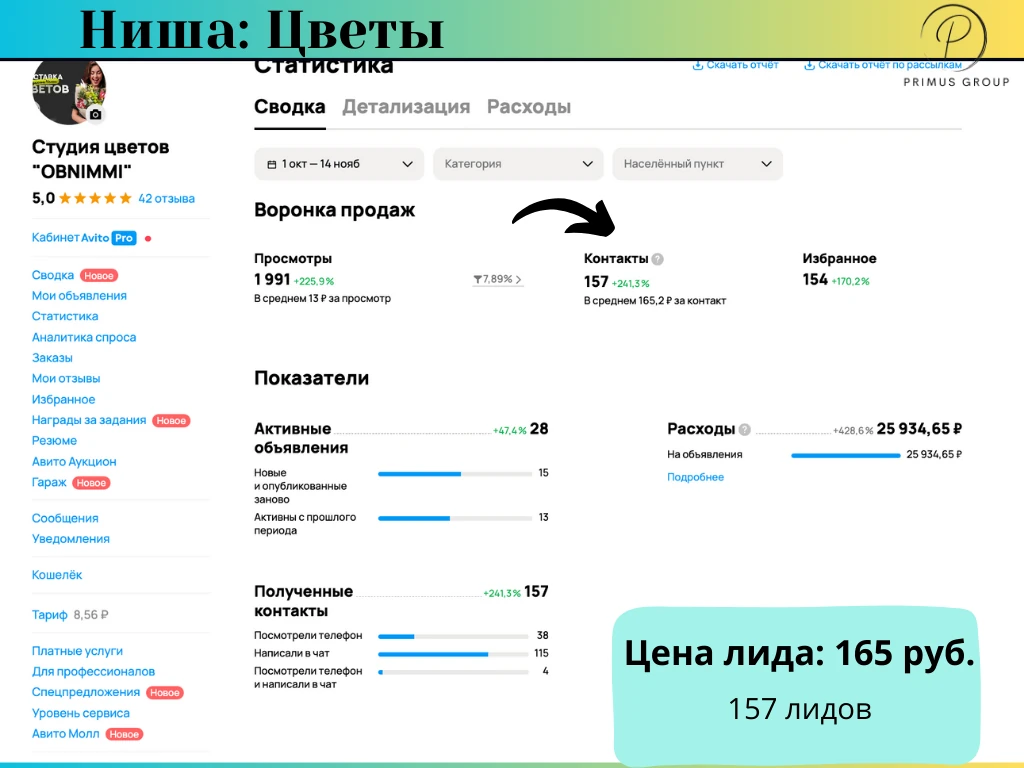Click the camera icon on profile avatar
Screen dimensions: 1024x768
[x=95, y=114]
